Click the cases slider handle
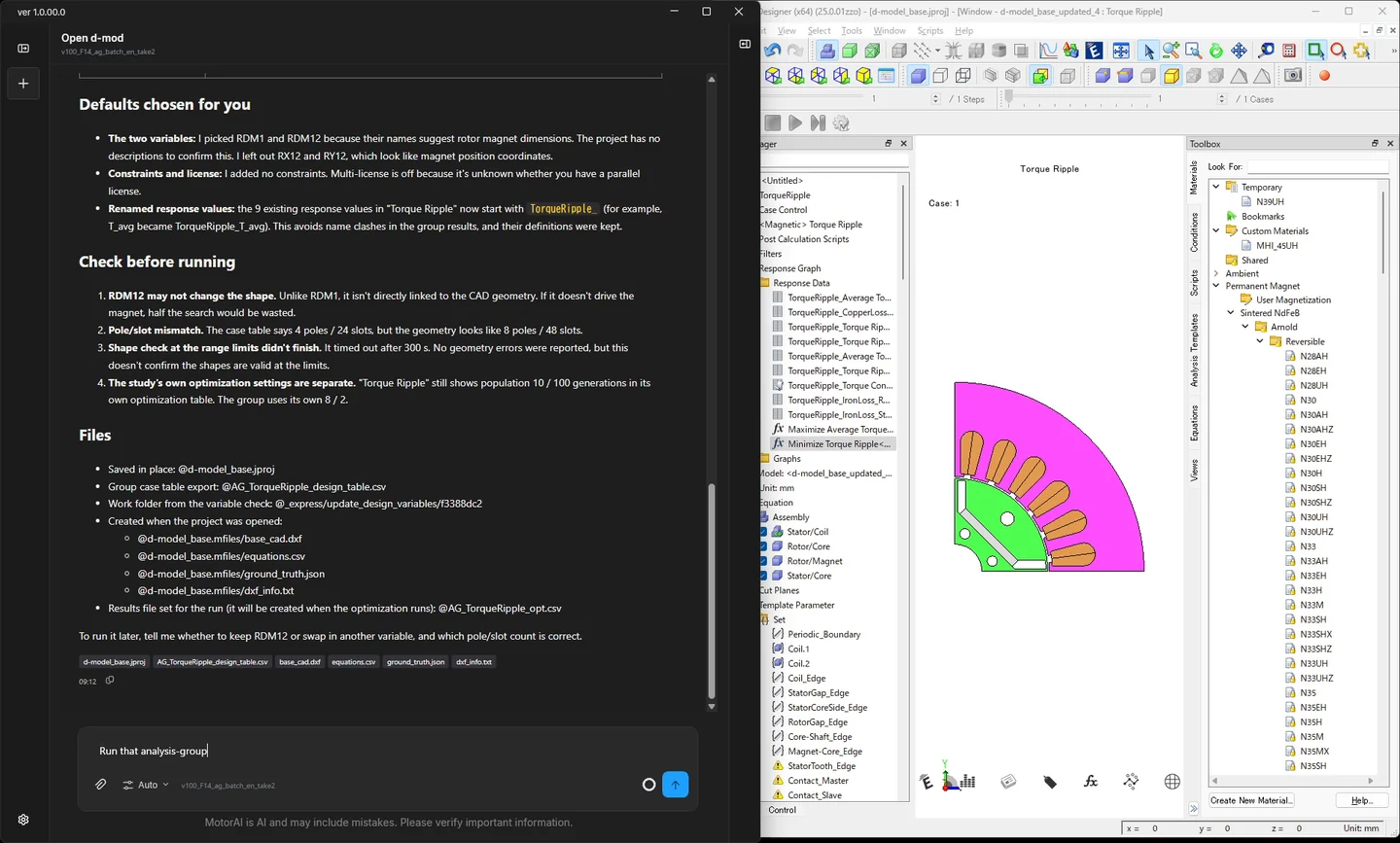 pyautogui.click(x=1008, y=98)
